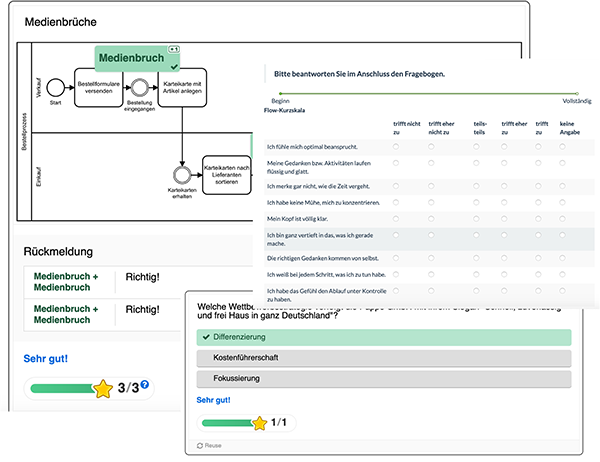Click the Einkauf lane label
The height and width of the screenshot is (462, 600).
click(x=38, y=176)
